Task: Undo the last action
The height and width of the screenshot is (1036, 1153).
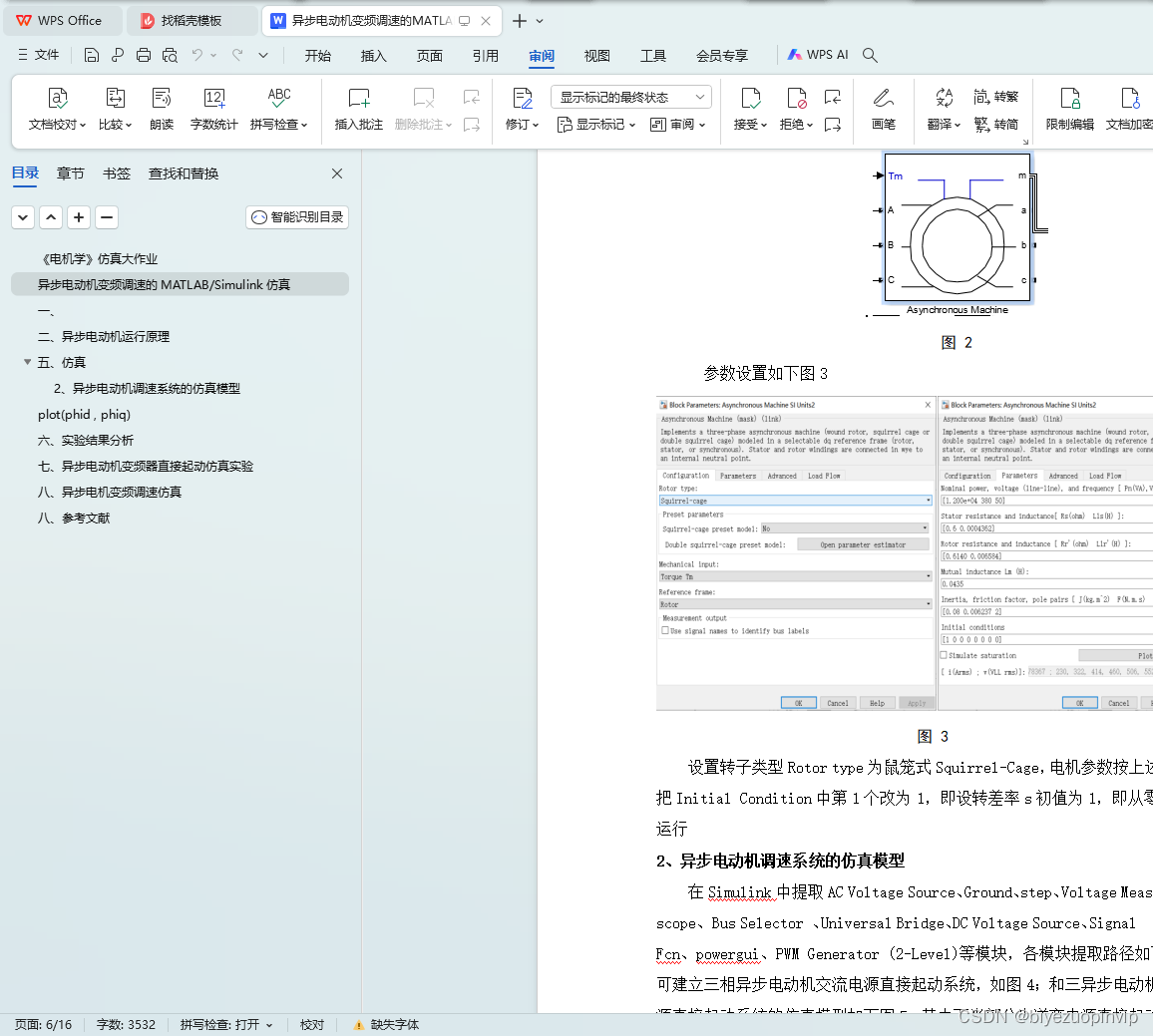Action: (x=197, y=55)
